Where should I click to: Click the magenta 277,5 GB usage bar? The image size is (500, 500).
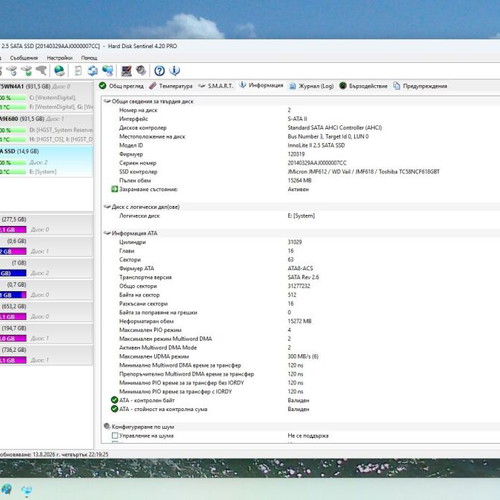click(13, 230)
